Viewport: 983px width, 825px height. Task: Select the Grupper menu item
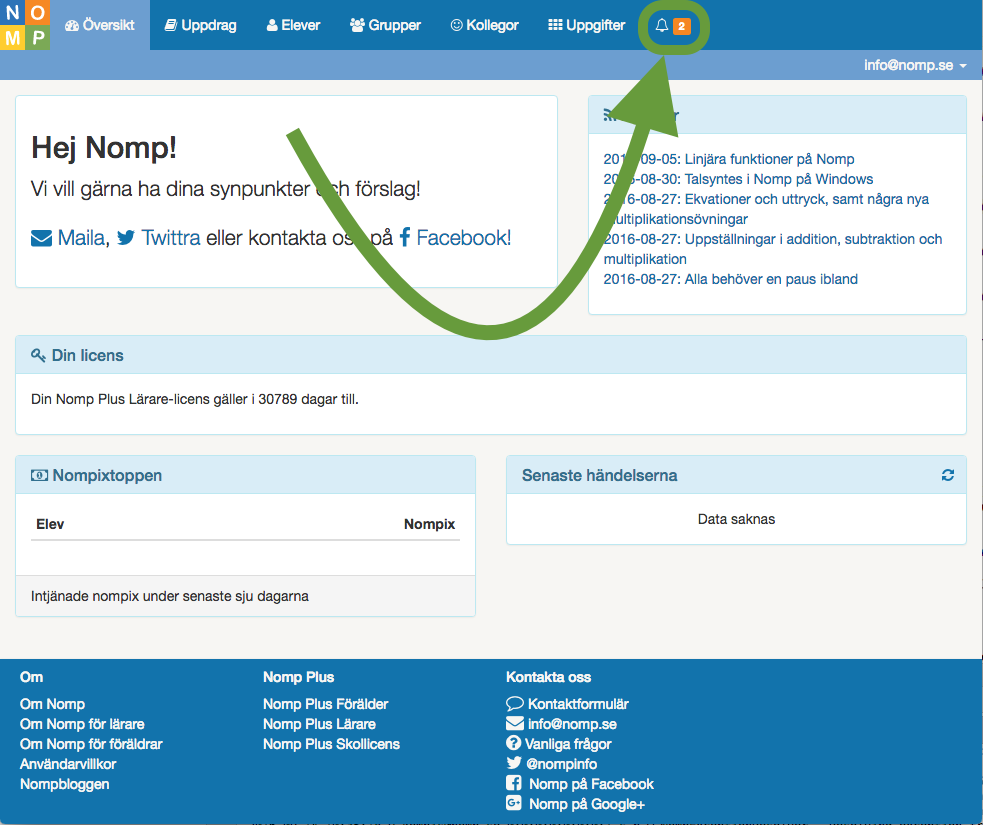[x=386, y=25]
